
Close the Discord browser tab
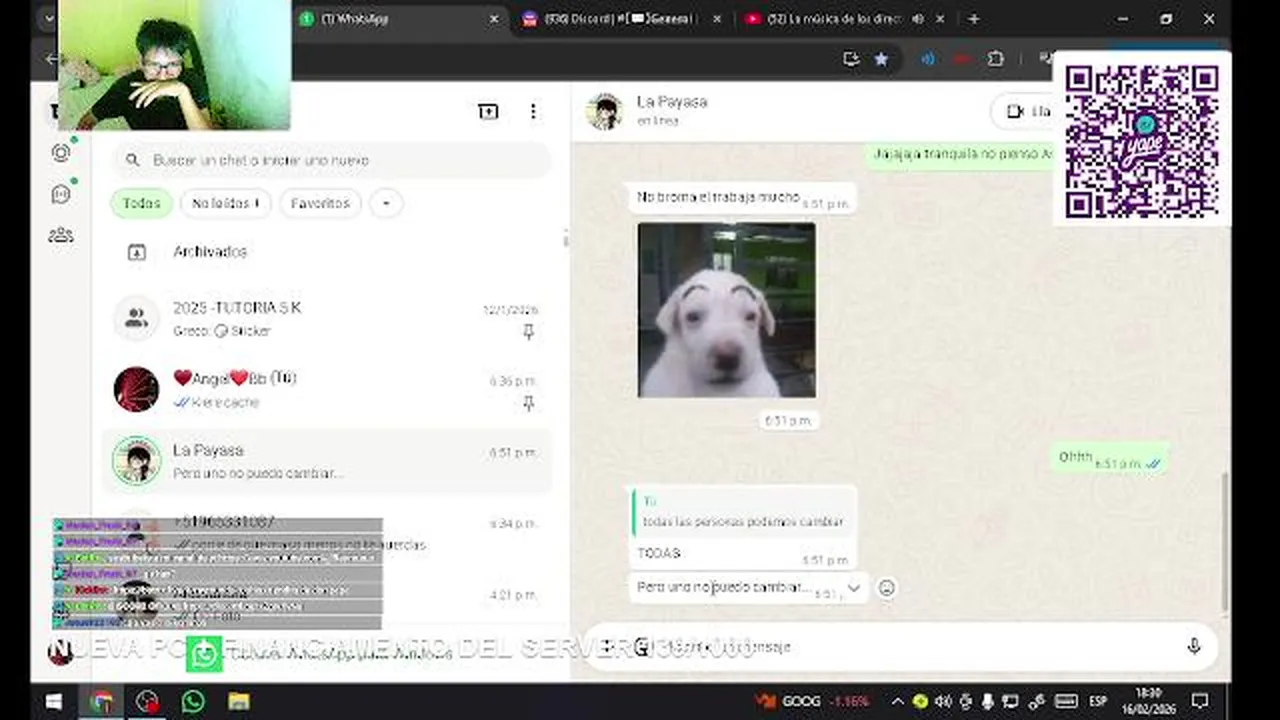point(717,19)
